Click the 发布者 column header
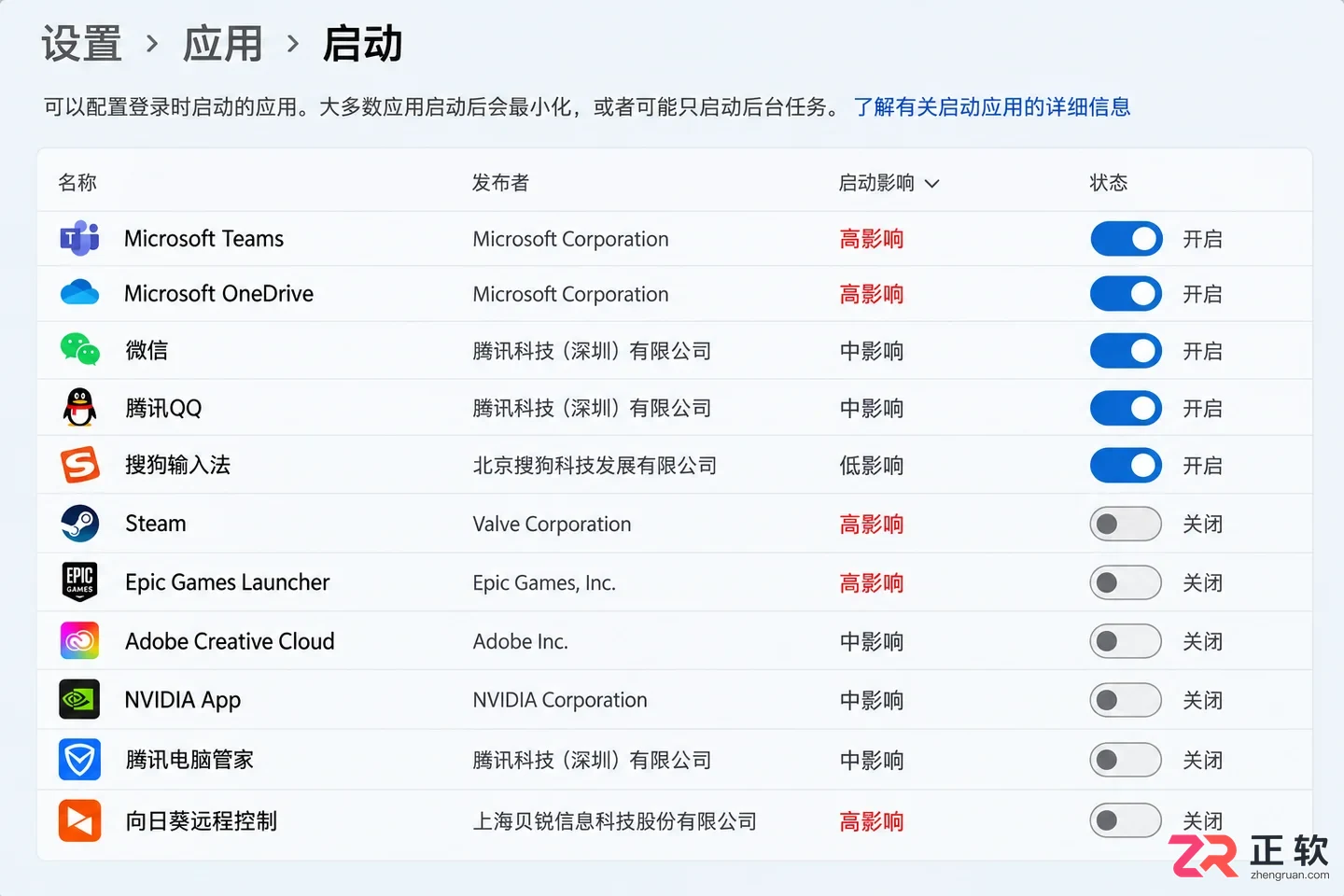Viewport: 1344px width, 896px height. pos(500,183)
